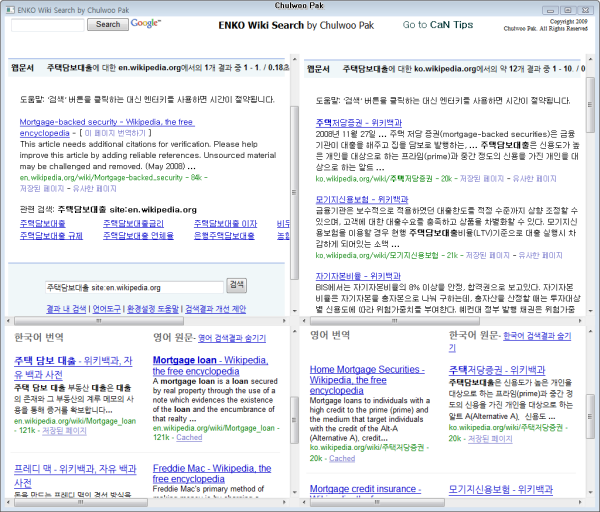The width and height of the screenshot is (600, 512).
Task: Click the 이 페이지 번역하기 translate link
Action: click(x=115, y=133)
